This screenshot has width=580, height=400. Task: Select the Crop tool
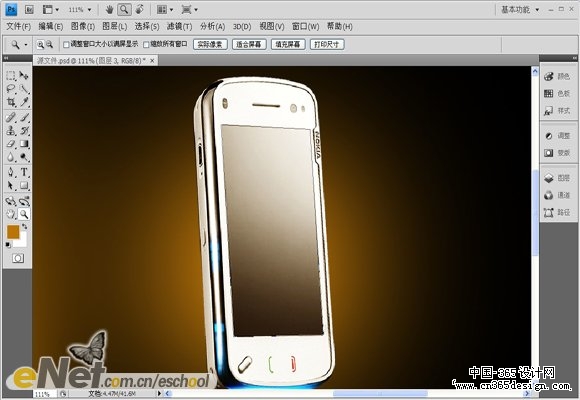pos(11,102)
